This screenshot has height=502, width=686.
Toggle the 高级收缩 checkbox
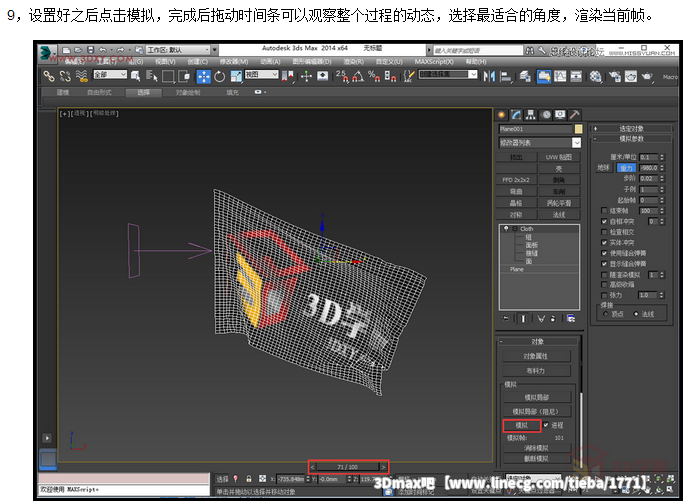[604, 284]
